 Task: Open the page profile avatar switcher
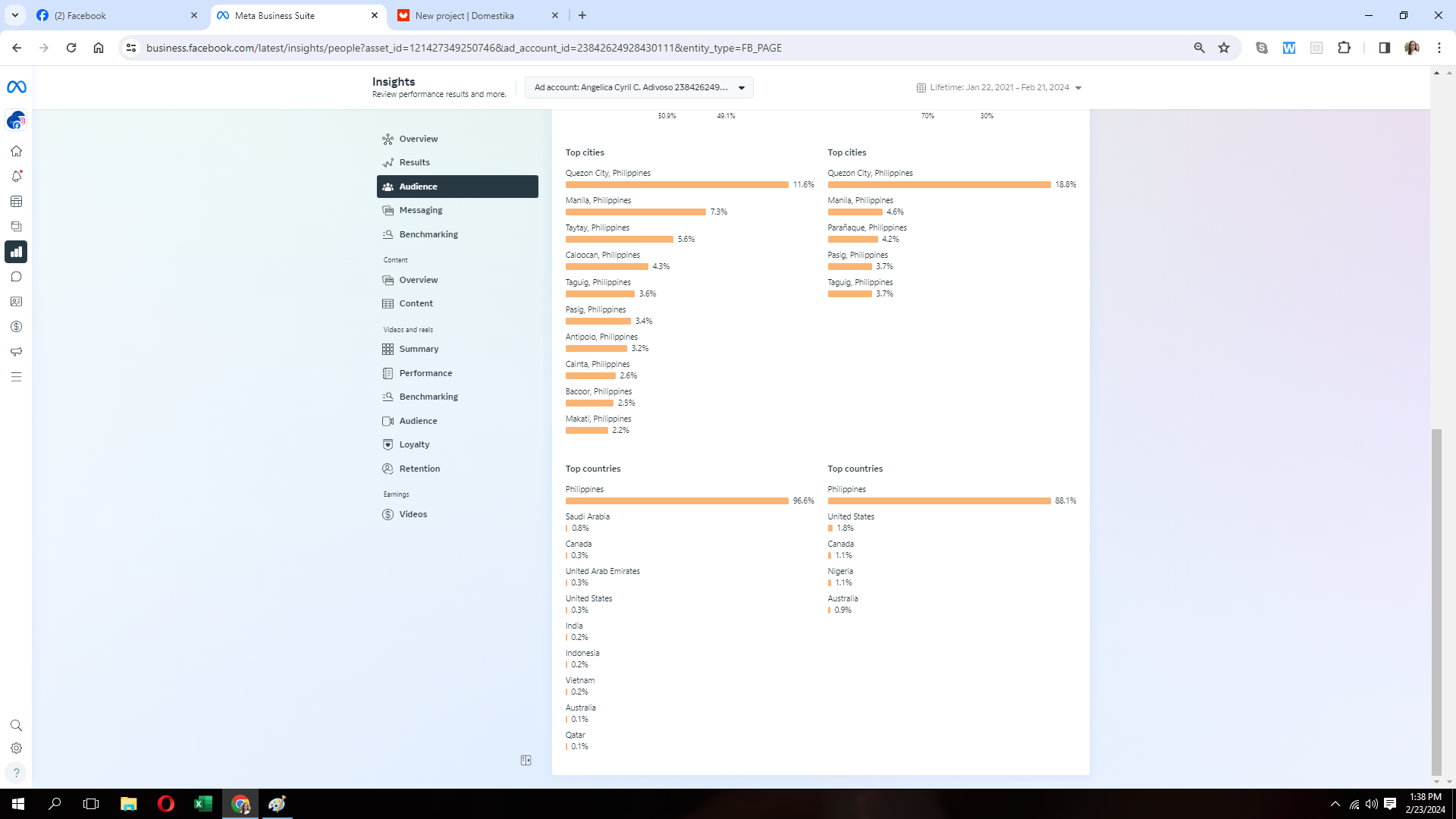click(16, 121)
